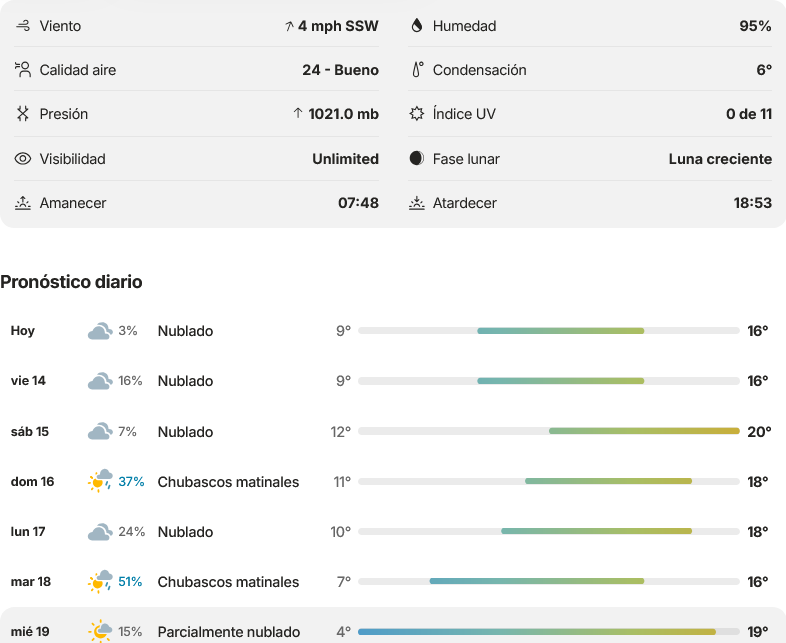
Task: Click the sunset icon beside Atardecer
Action: tap(417, 203)
